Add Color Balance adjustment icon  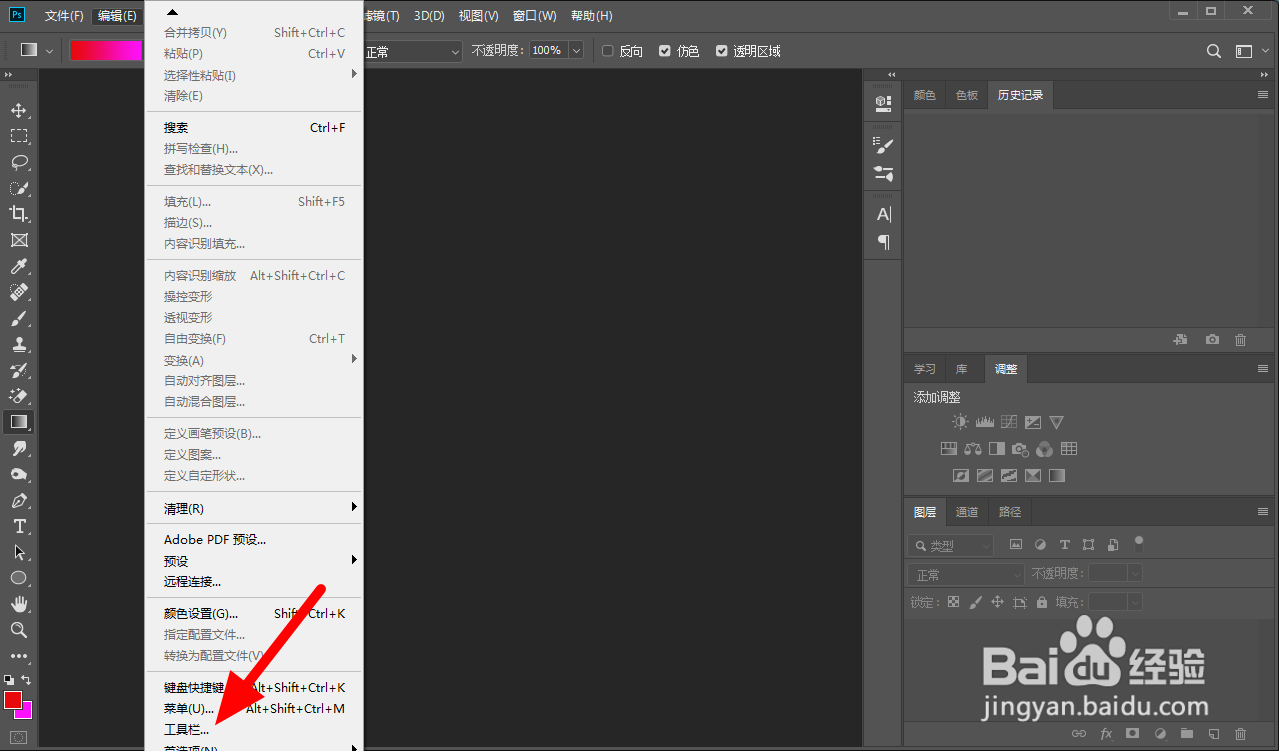(973, 449)
